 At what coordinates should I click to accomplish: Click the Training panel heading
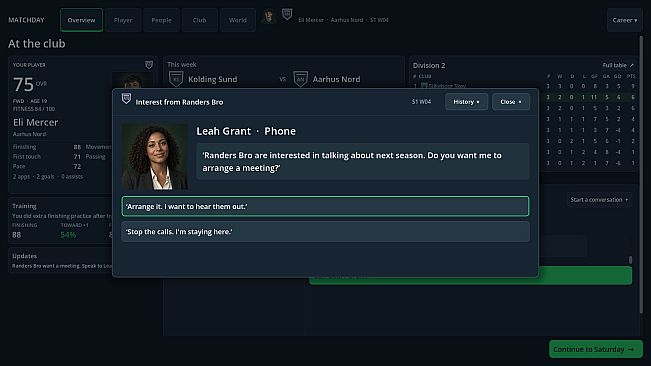coord(24,206)
